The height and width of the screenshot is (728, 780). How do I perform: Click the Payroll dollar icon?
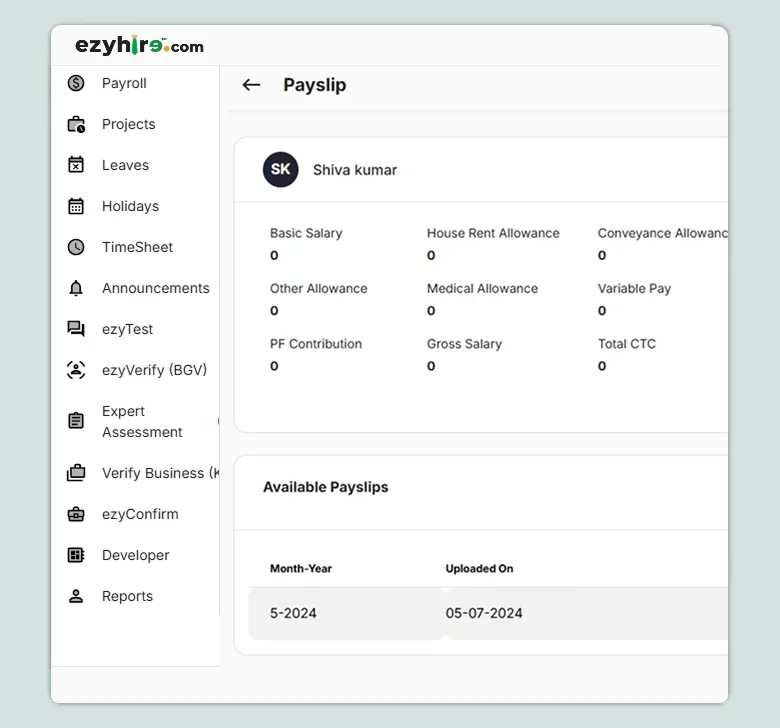point(76,83)
